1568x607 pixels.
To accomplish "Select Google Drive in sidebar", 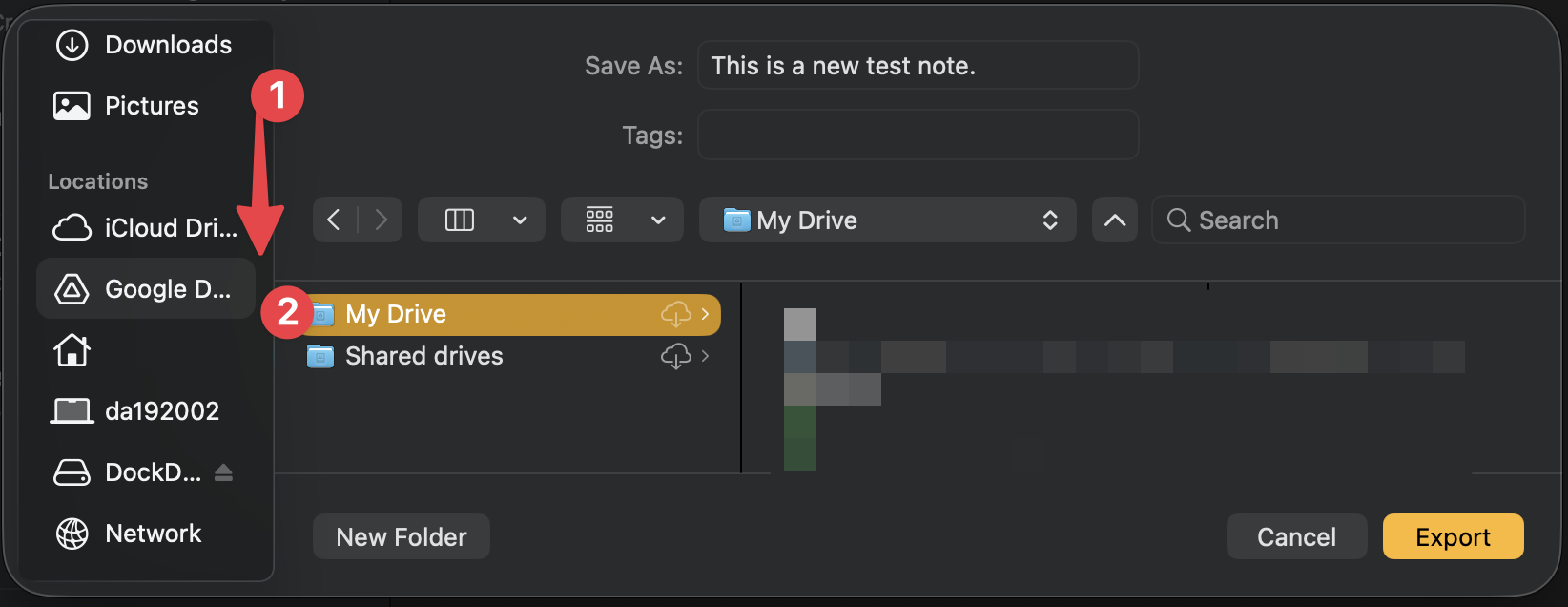I will click(145, 289).
